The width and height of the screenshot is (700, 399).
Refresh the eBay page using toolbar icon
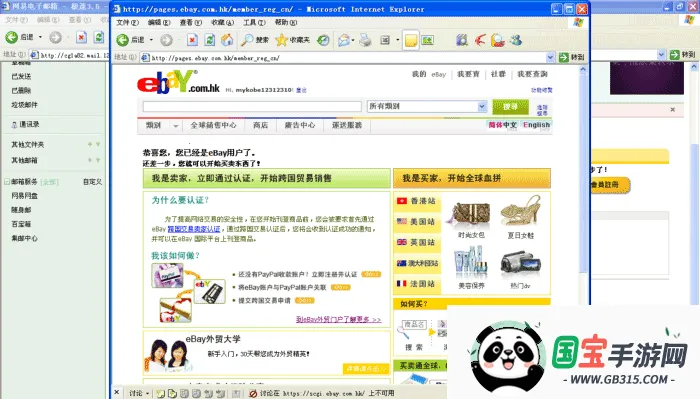209,40
